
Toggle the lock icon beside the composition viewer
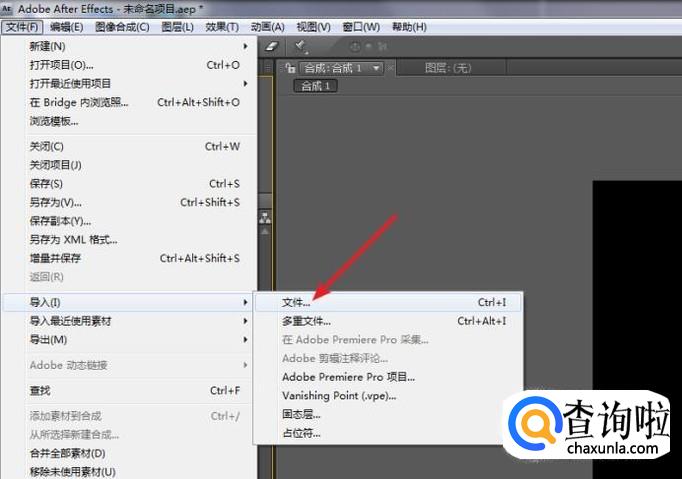pyautogui.click(x=290, y=67)
